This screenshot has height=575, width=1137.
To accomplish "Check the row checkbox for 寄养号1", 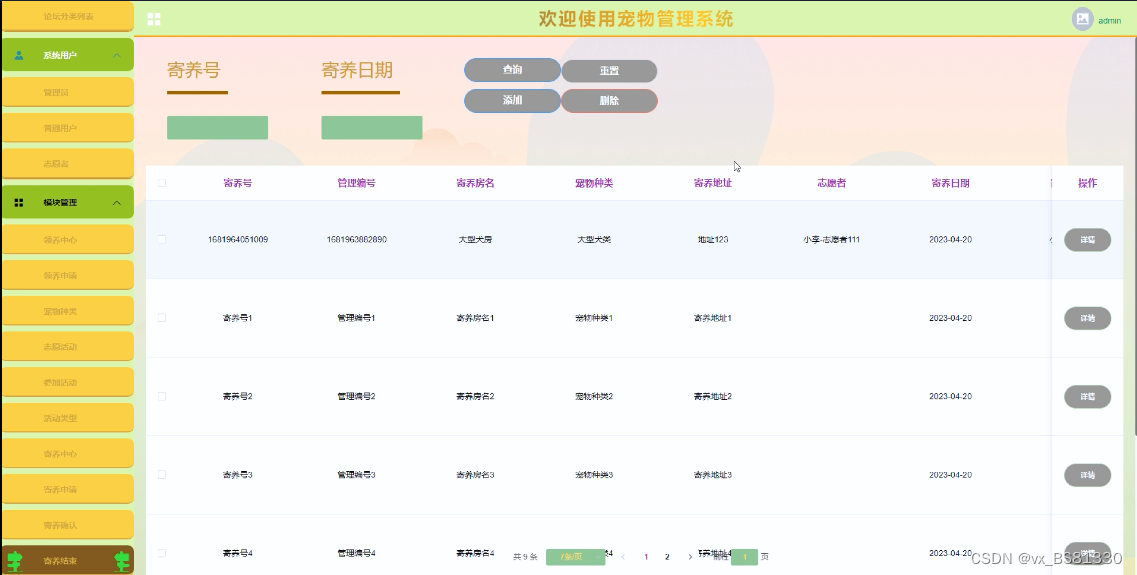I will pyautogui.click(x=162, y=318).
